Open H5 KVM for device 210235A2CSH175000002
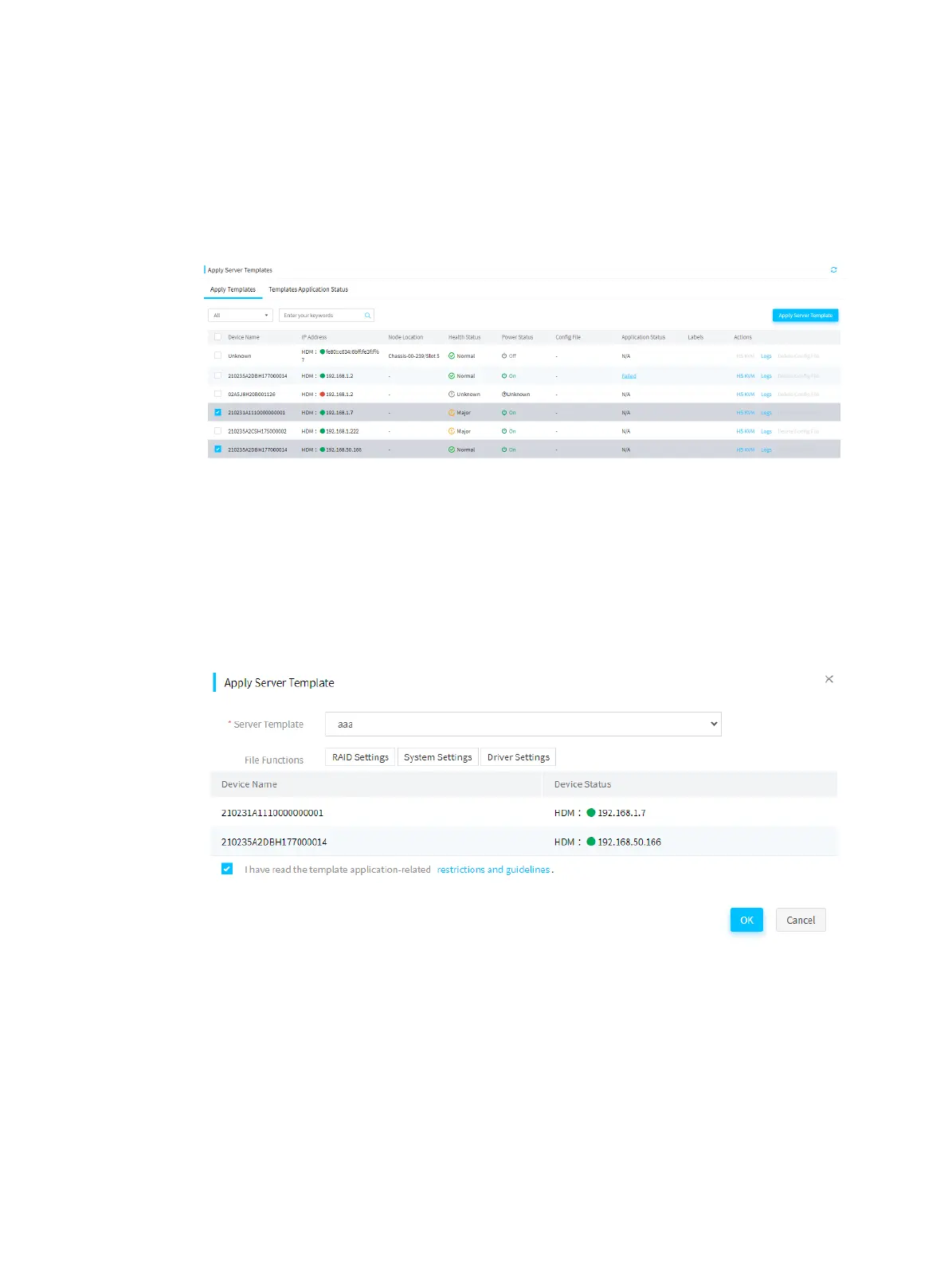This screenshot has height=1288, width=948. click(x=745, y=431)
